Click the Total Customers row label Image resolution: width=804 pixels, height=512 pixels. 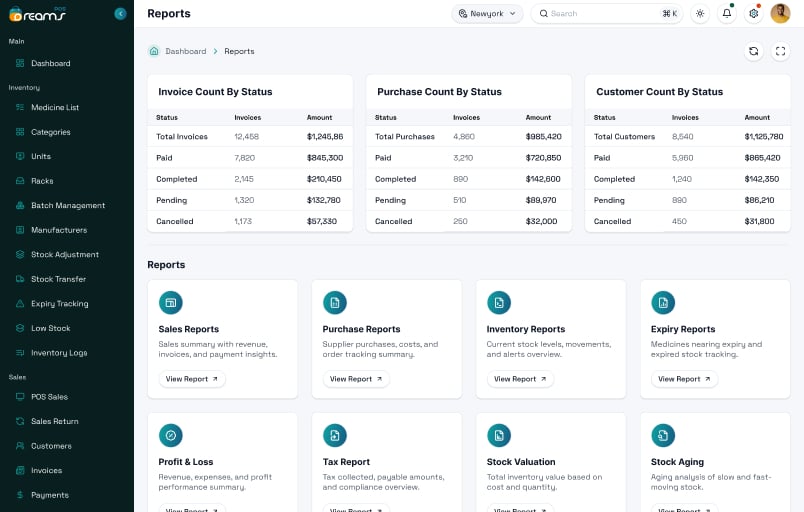pos(624,137)
